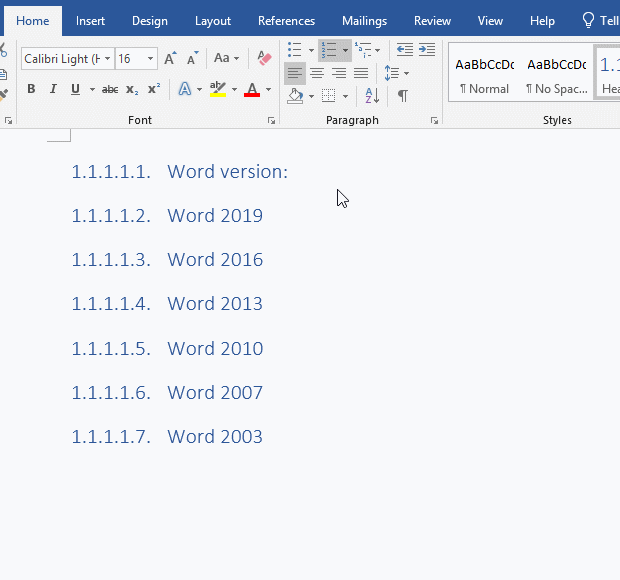
Task: Click Tell me lightbulb icon
Action: (x=588, y=20)
